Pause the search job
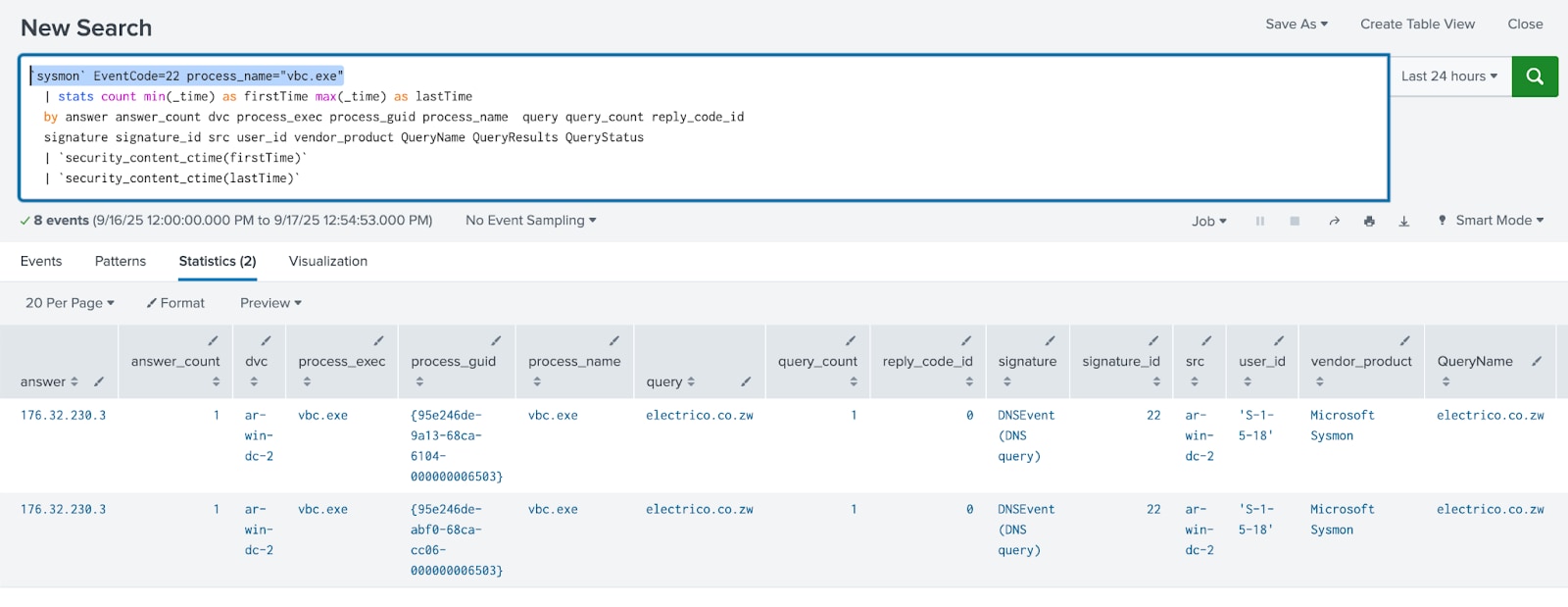1568x607 pixels. 1260,222
